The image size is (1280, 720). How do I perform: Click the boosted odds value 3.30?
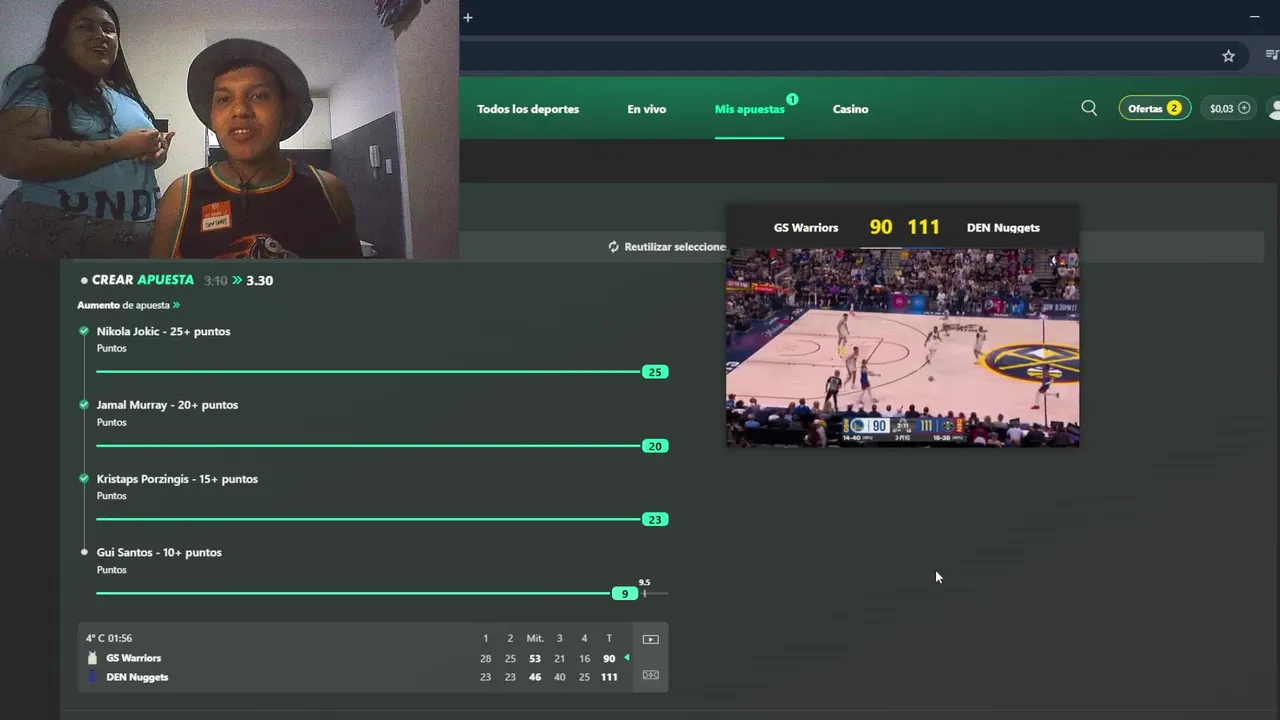point(260,280)
